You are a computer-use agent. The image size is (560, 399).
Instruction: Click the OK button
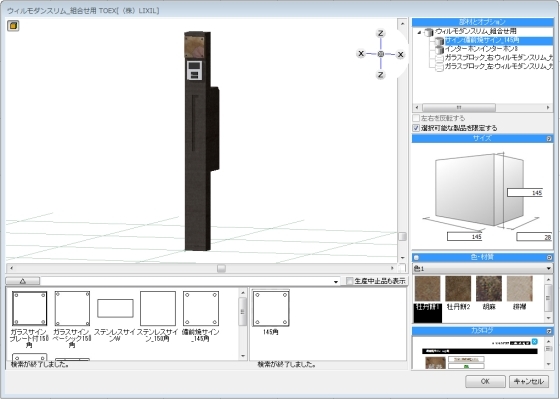[485, 381]
